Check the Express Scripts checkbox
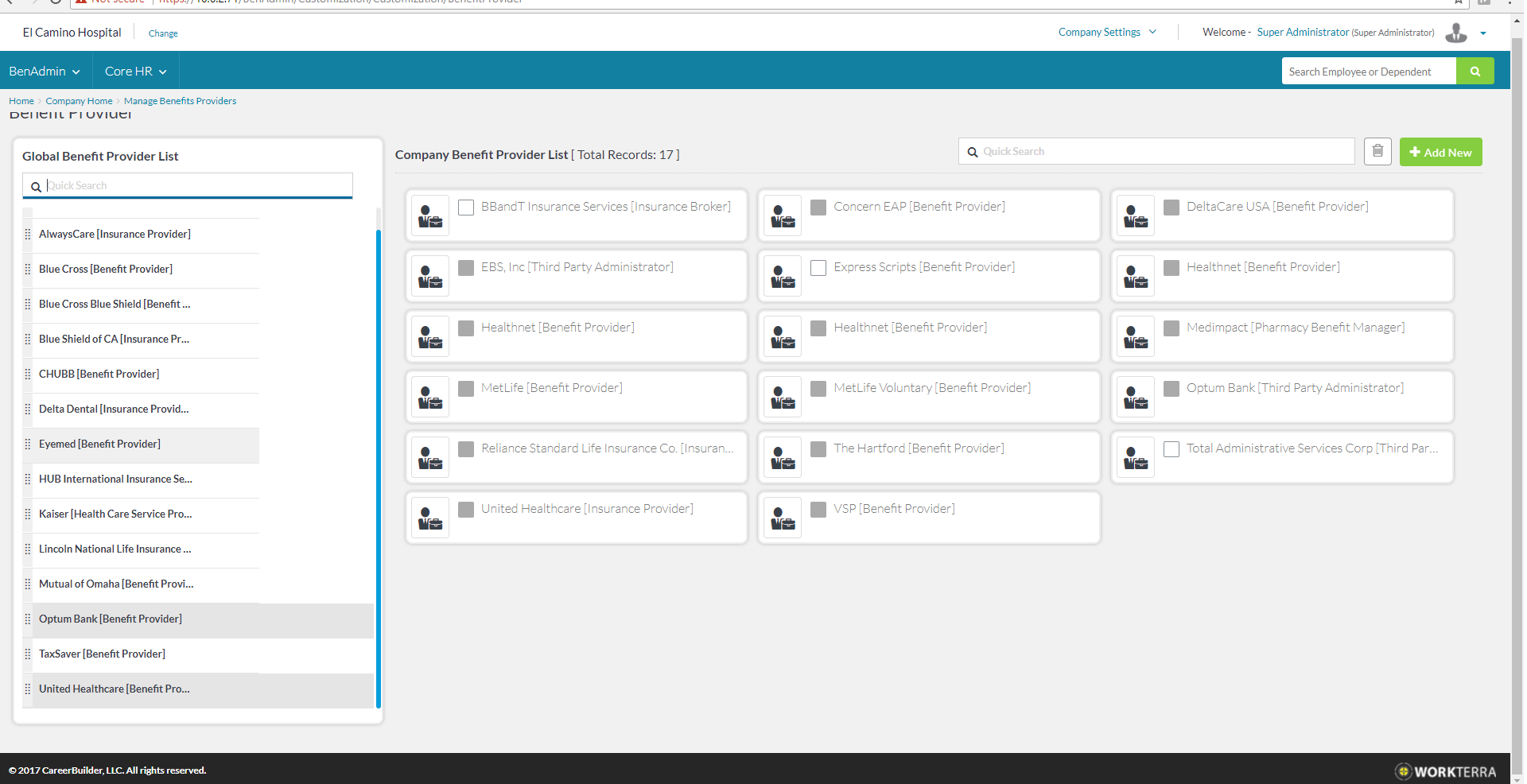This screenshot has height=784, width=1527. point(818,268)
